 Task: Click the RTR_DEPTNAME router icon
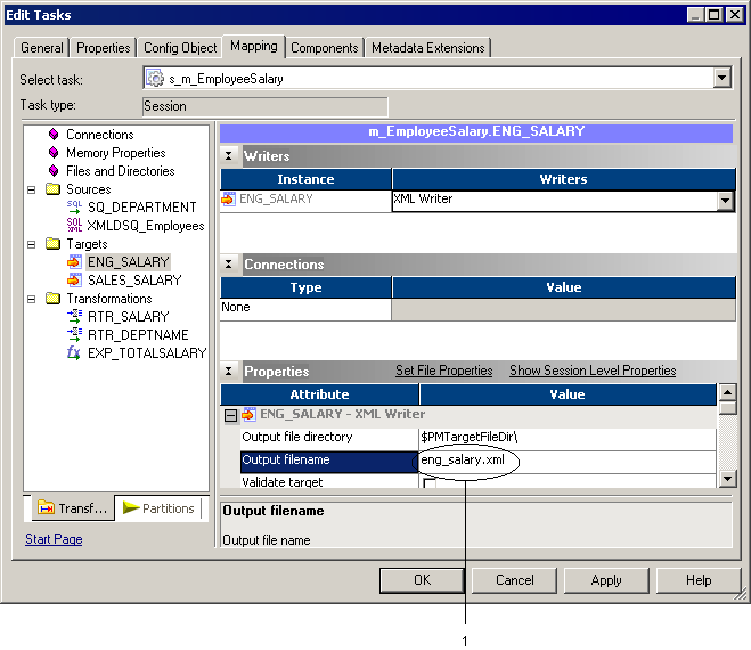click(74, 334)
